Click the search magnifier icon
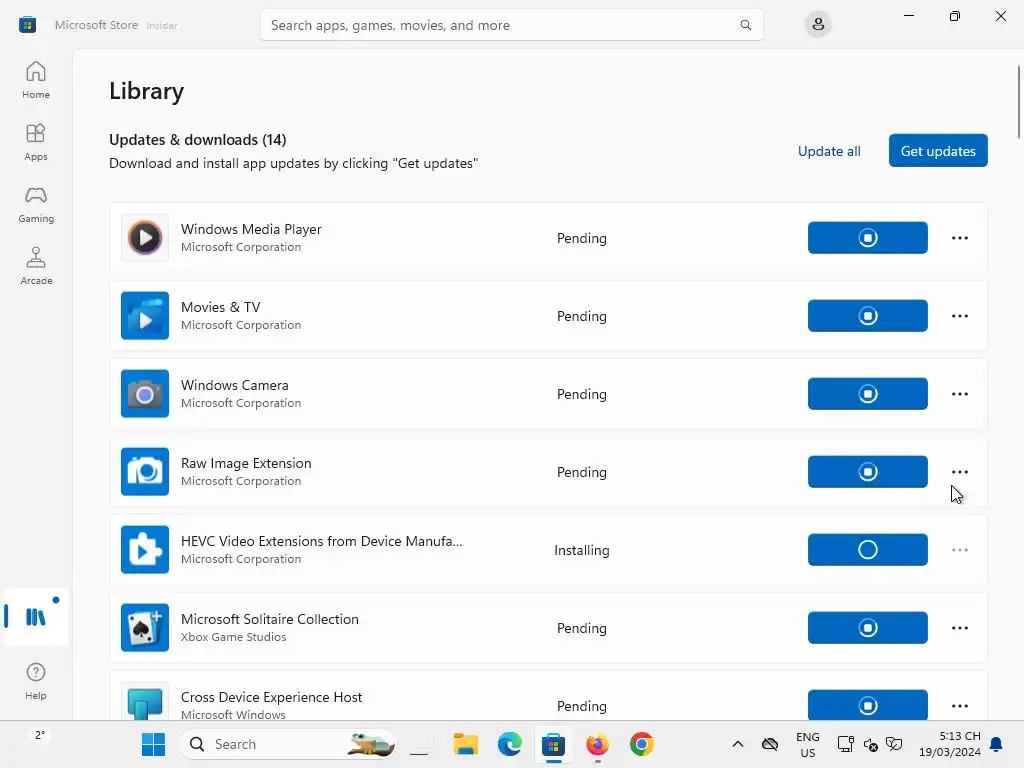Image resolution: width=1024 pixels, height=768 pixels. 745,25
